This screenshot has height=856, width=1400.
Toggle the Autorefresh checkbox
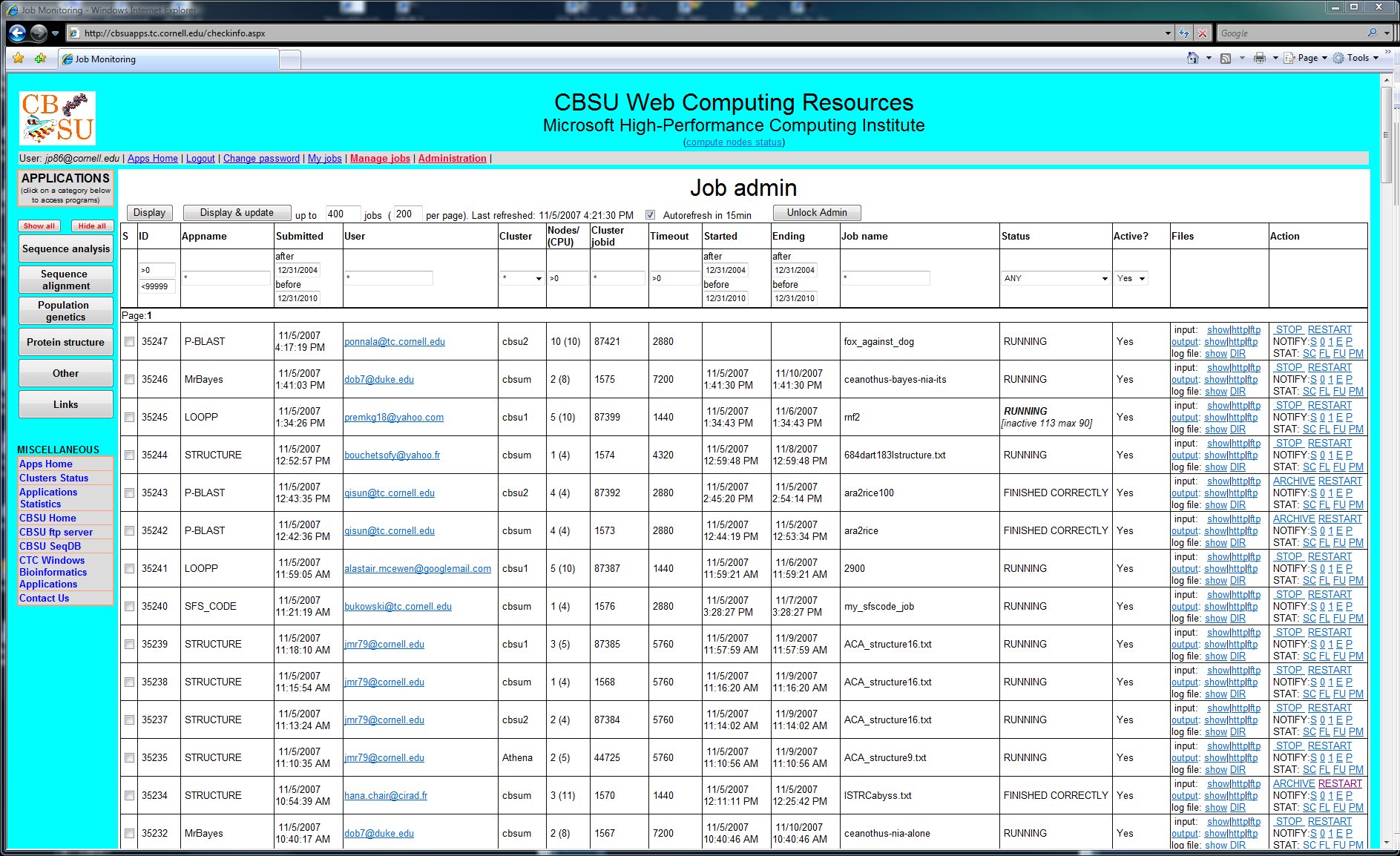[651, 214]
